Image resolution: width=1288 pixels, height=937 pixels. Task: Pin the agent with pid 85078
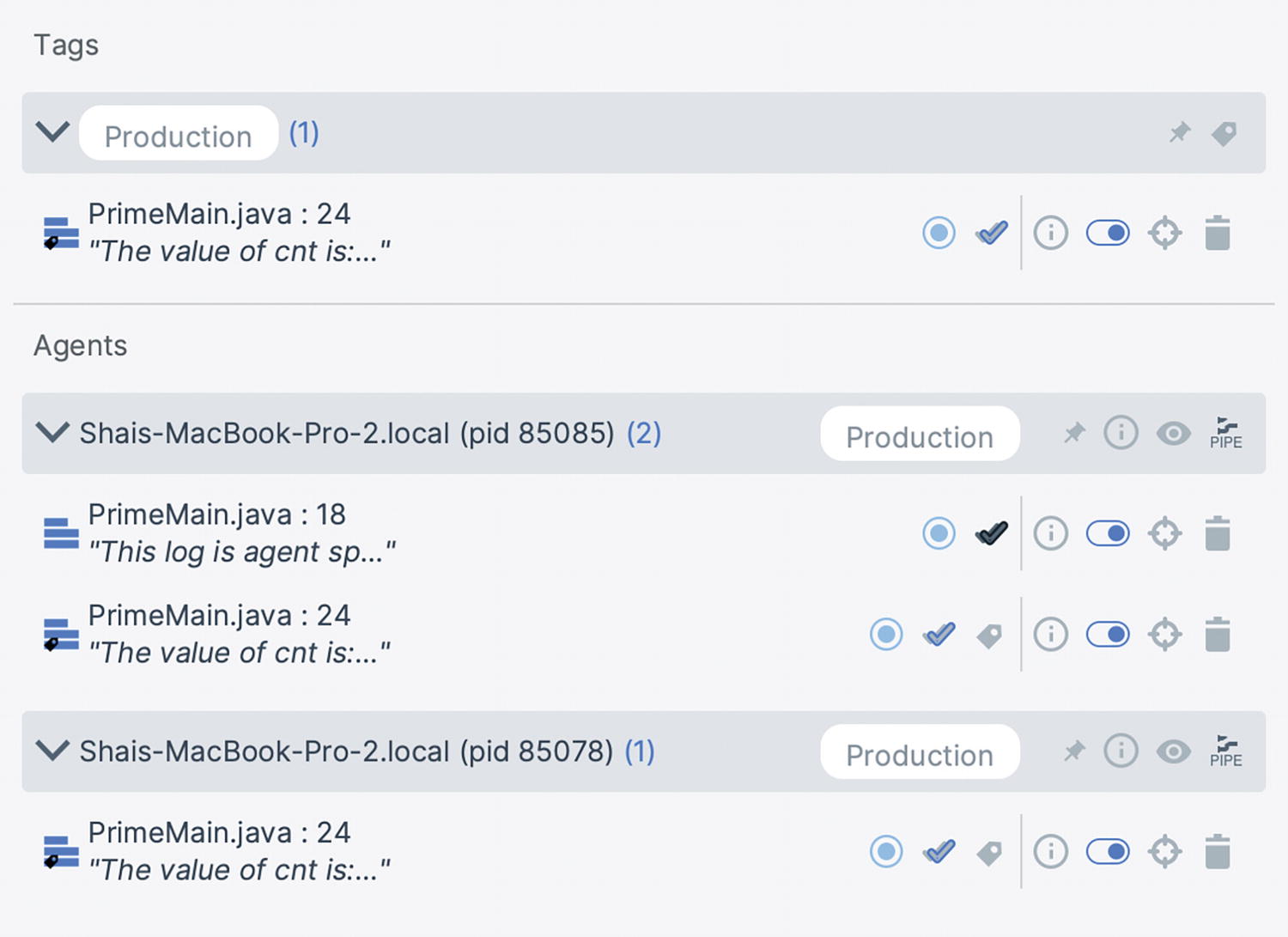(1073, 751)
